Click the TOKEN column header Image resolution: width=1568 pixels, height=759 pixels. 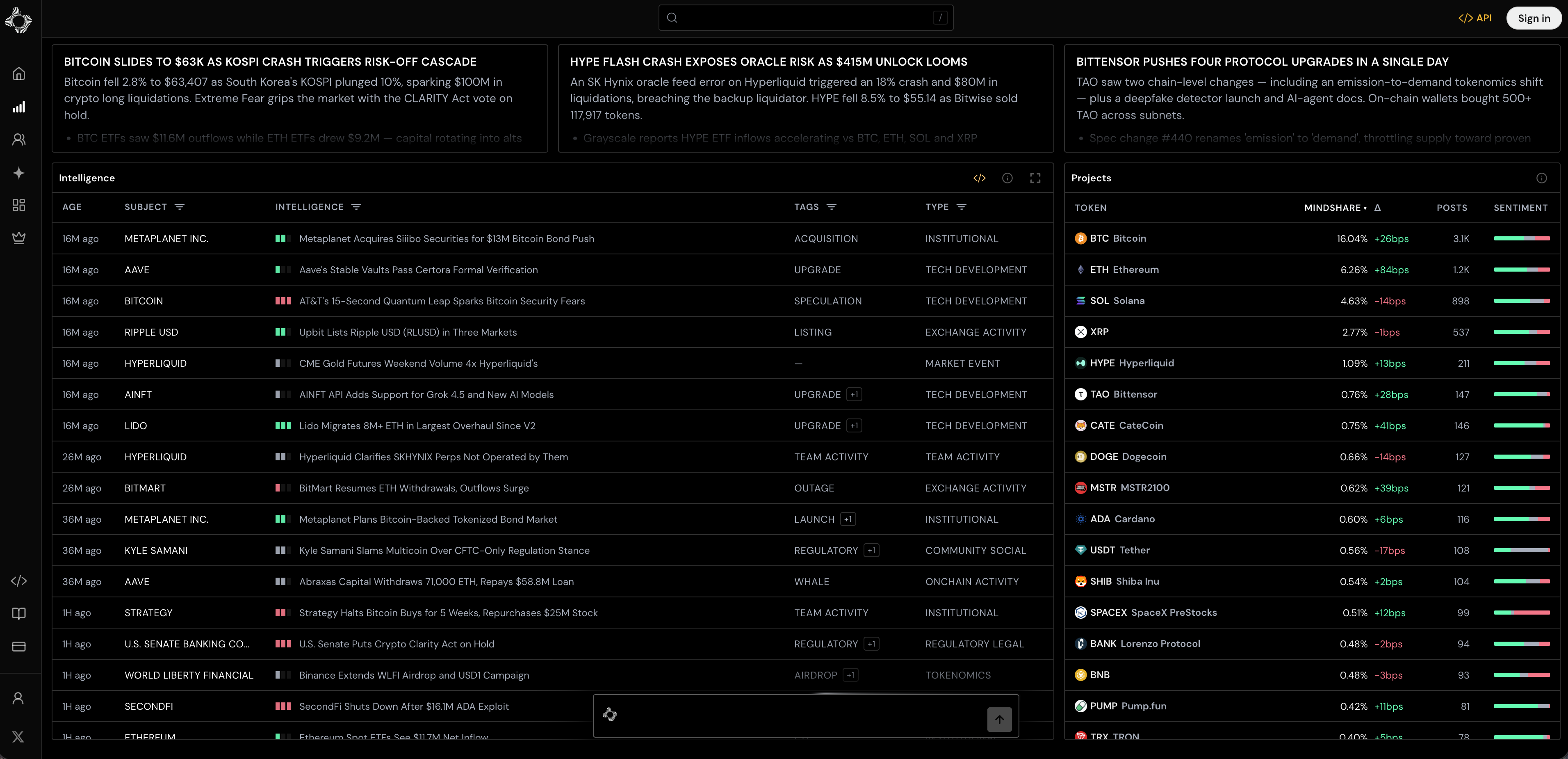pyautogui.click(x=1091, y=208)
